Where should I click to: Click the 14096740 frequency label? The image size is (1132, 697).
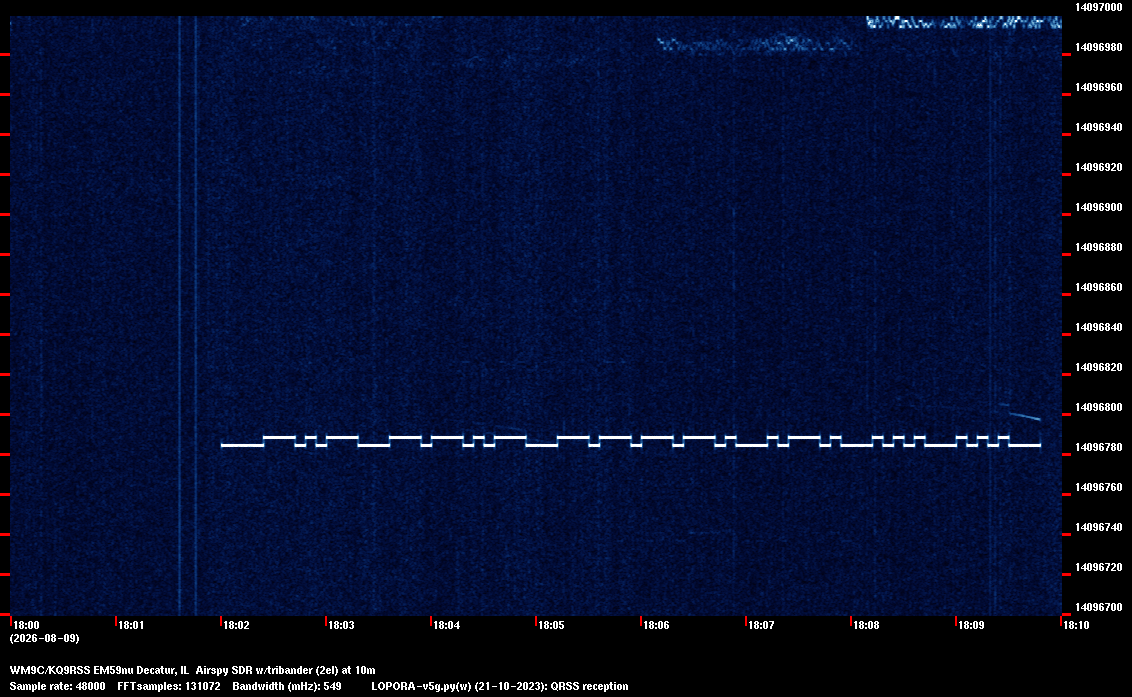click(x=1099, y=527)
